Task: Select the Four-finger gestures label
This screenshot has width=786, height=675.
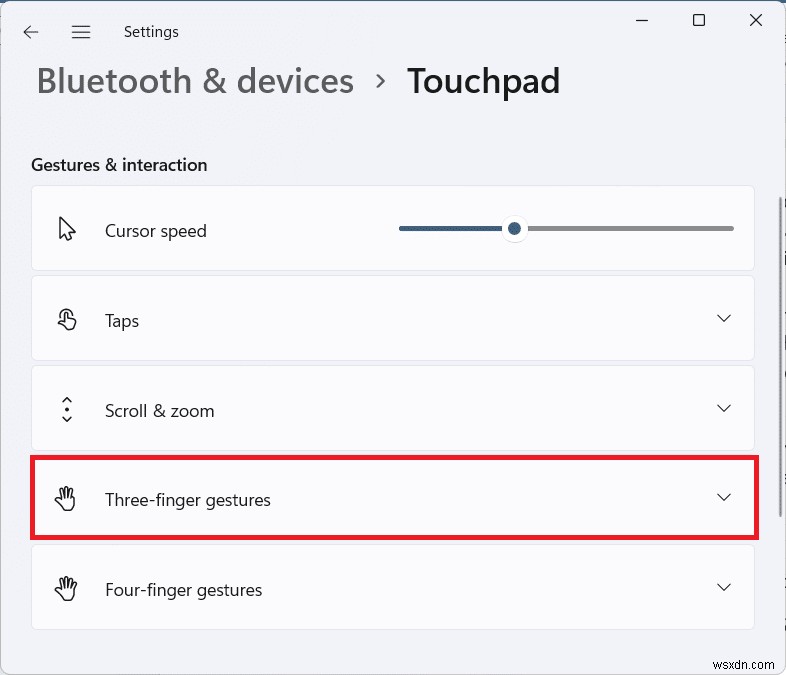Action: 183,590
